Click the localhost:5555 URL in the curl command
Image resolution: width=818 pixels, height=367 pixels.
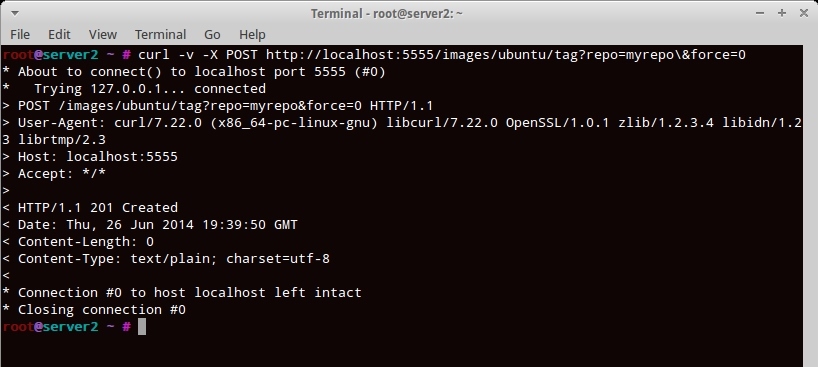tap(506, 54)
